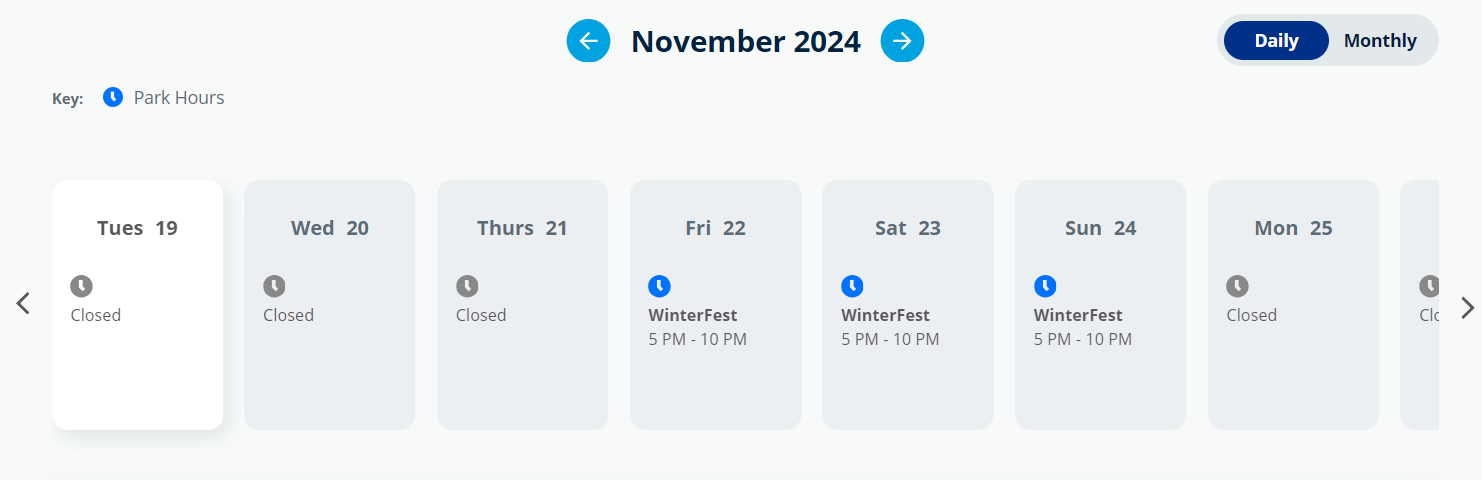Click blue clock icon on Sat 23

852,287
